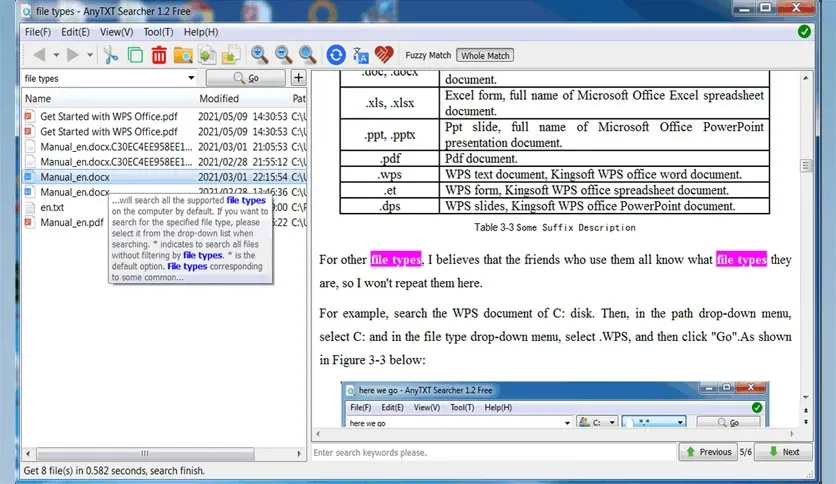Image resolution: width=836 pixels, height=484 pixels.
Task: Open the File(F) menu
Action: pyautogui.click(x=38, y=32)
